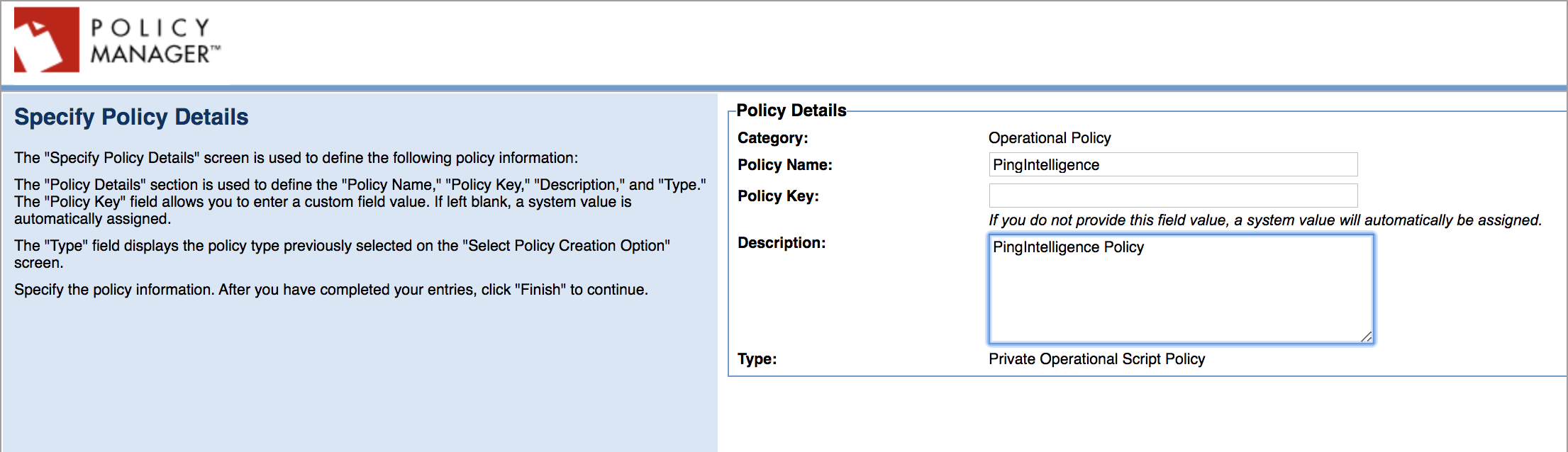This screenshot has width=1568, height=452.
Task: Click the "Description:" label
Action: tap(782, 243)
